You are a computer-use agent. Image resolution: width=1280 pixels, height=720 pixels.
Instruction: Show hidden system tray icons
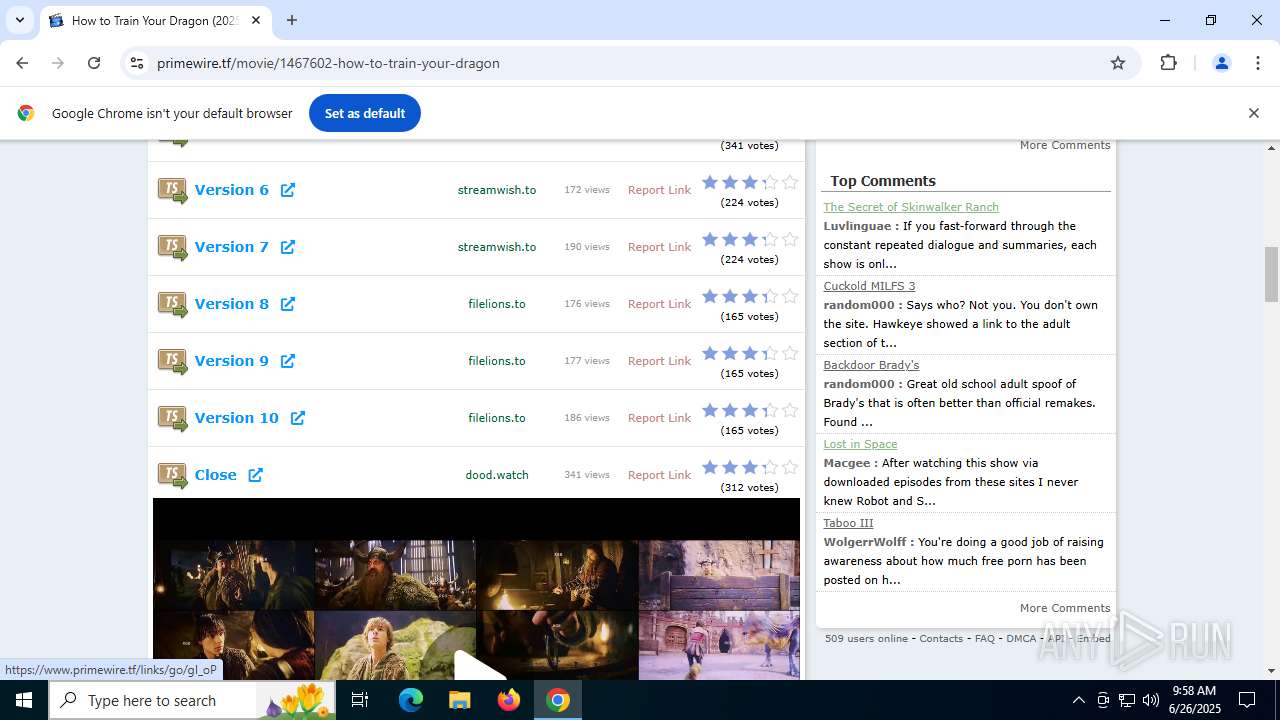tap(1078, 700)
